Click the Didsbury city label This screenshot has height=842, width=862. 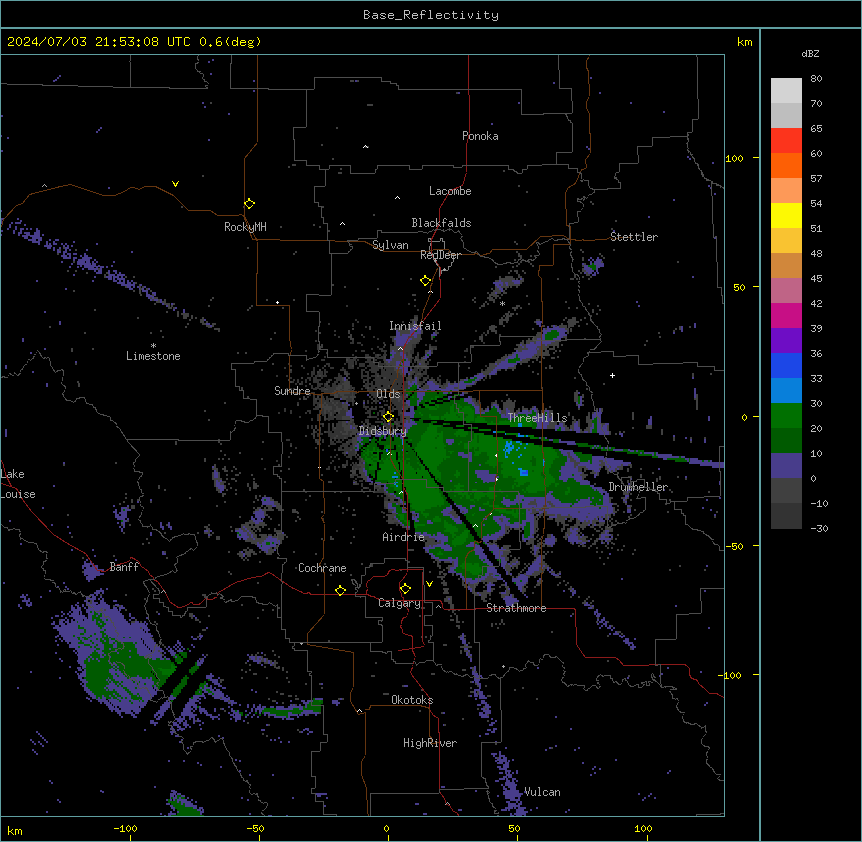tap(383, 431)
